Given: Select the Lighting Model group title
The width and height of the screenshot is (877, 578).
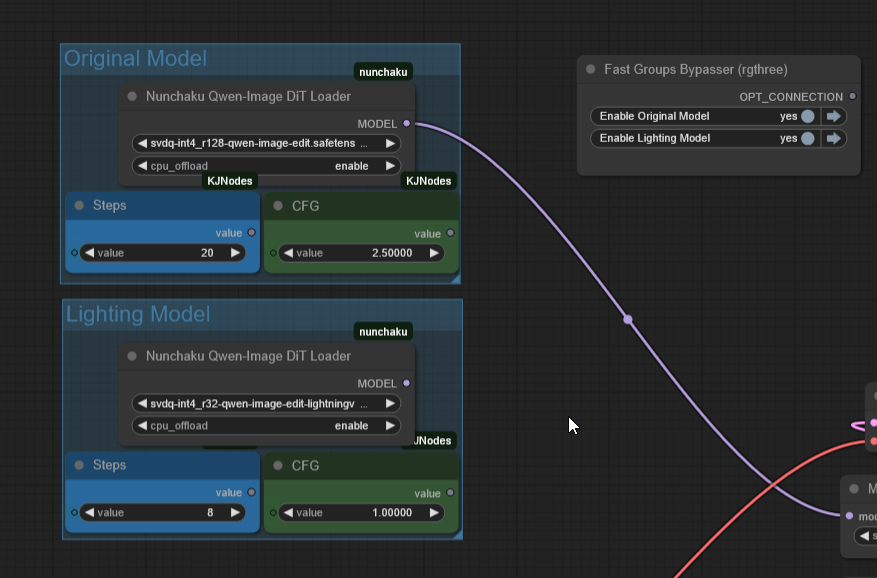Looking at the screenshot, I should [138, 314].
